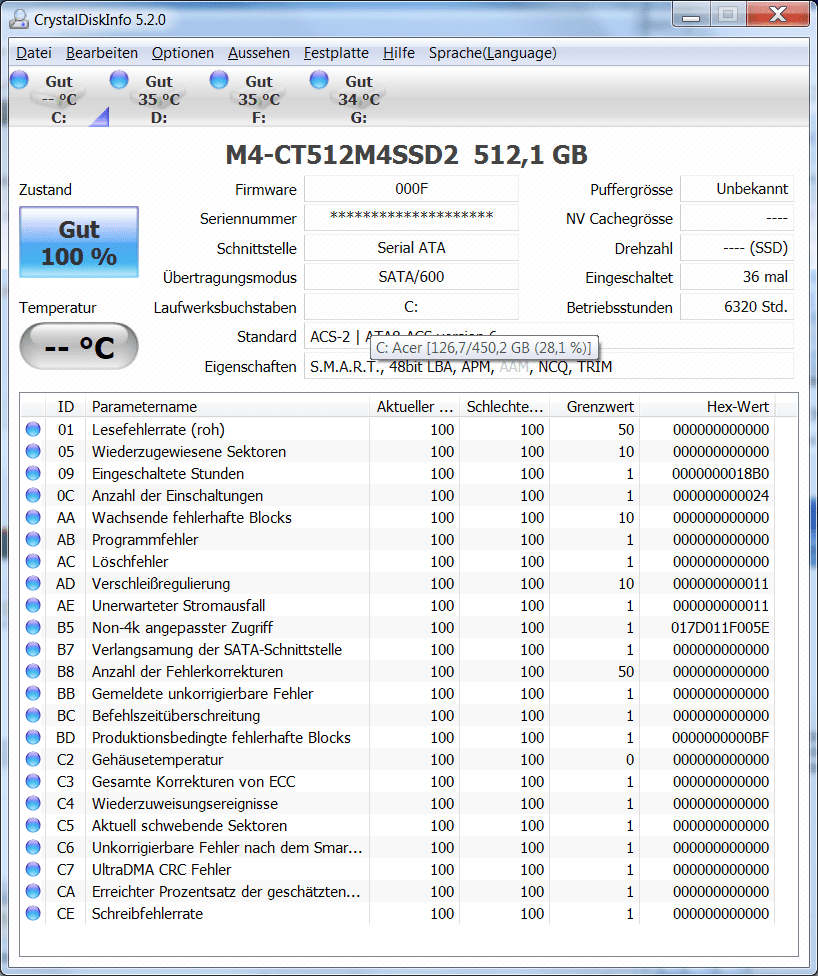The width and height of the screenshot is (818, 976).
Task: Click status orb for Anzahl der Fehlerkorrekturen
Action: pos(33,671)
